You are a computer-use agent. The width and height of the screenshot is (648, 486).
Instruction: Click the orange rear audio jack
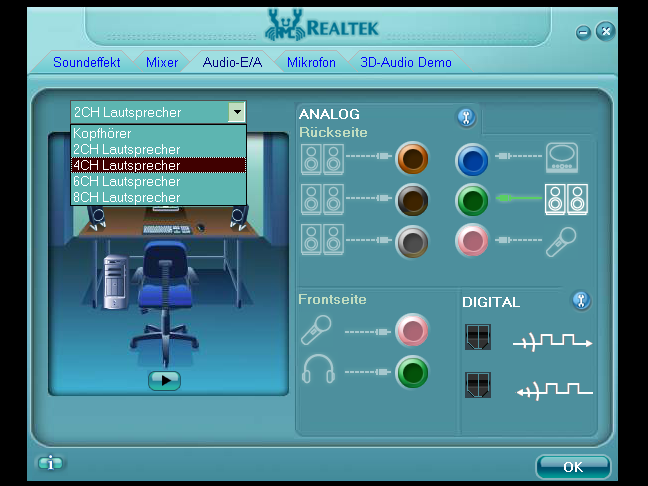pos(412,158)
